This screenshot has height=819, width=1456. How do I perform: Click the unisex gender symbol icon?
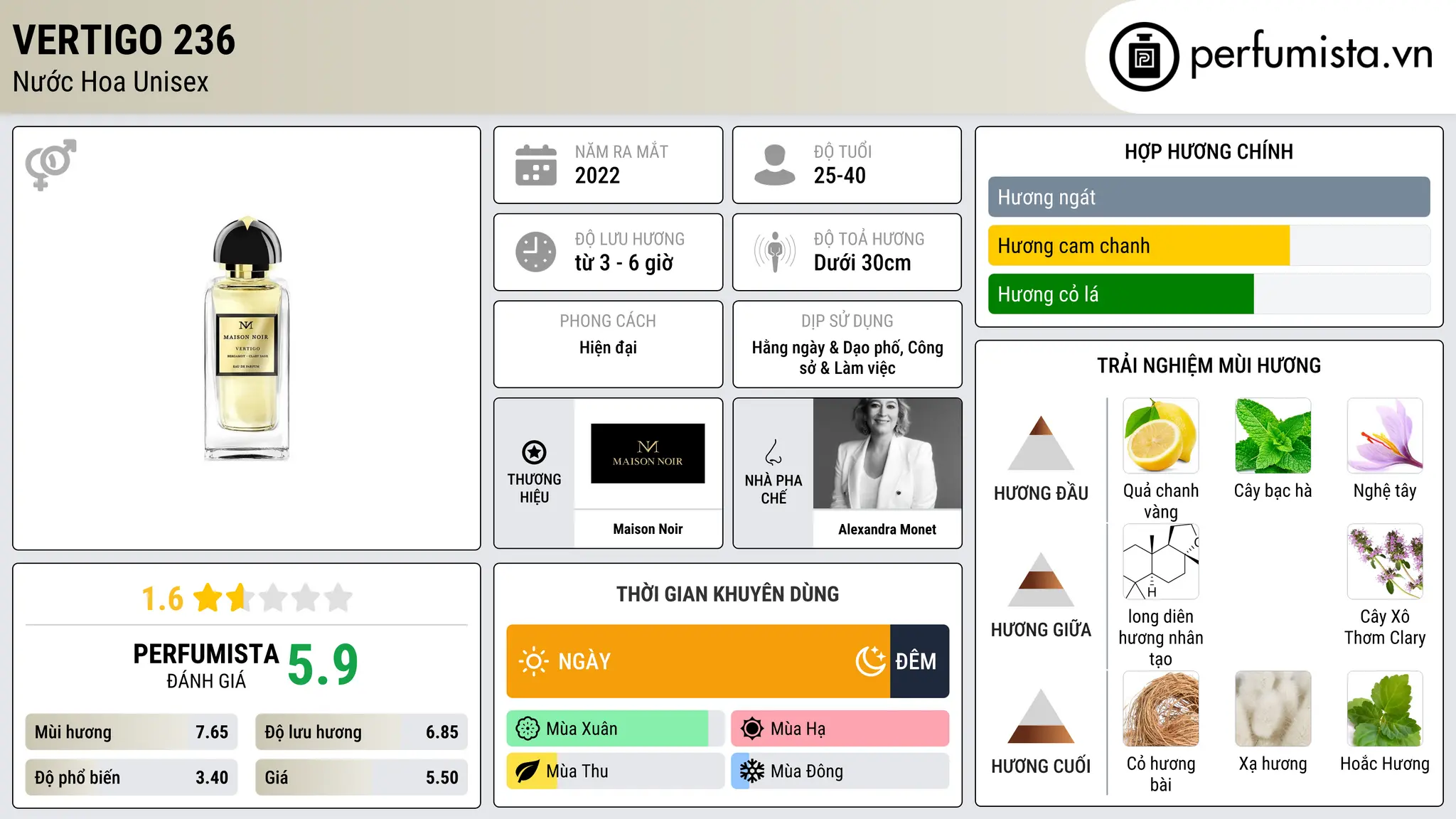tap(50, 164)
